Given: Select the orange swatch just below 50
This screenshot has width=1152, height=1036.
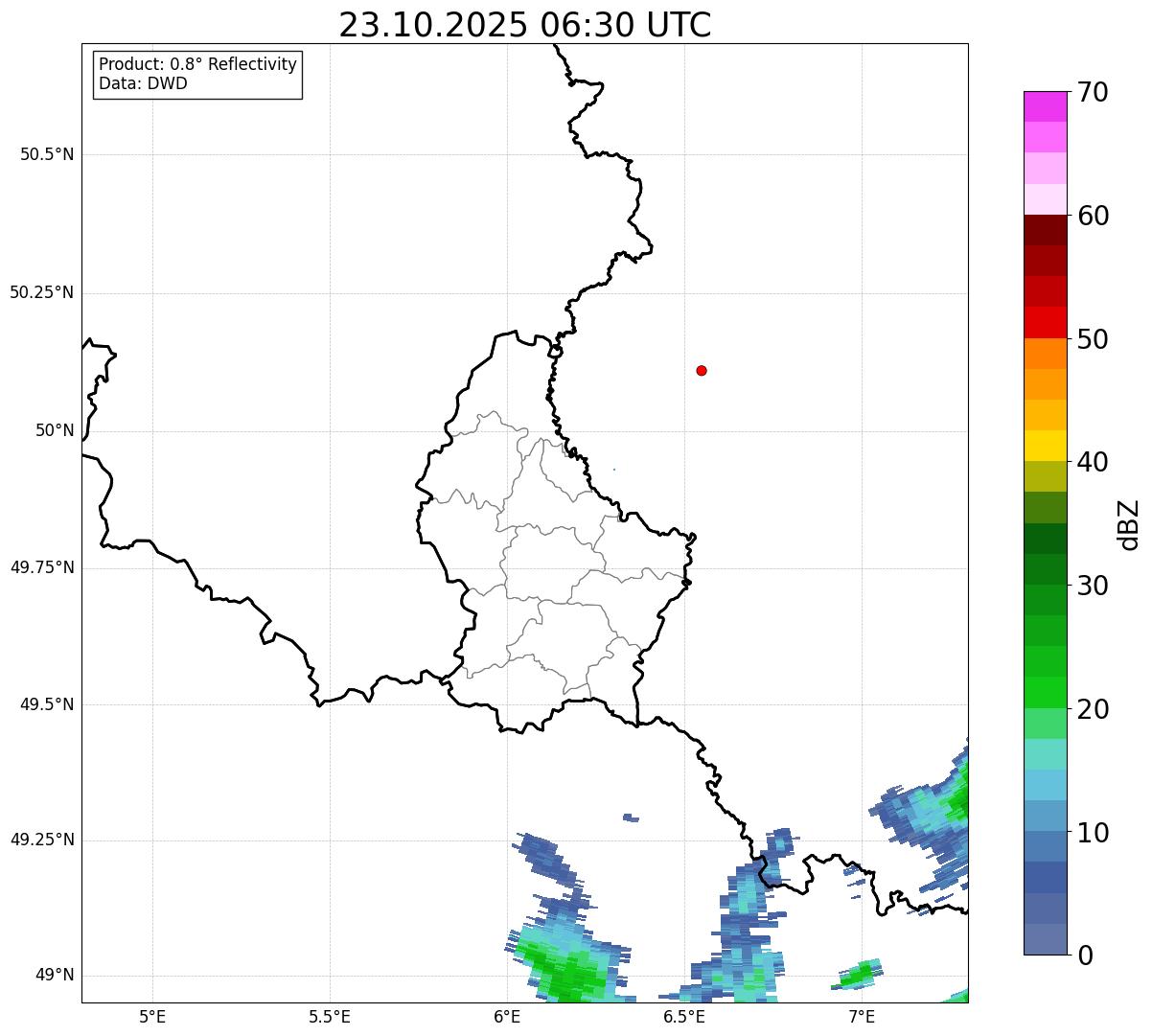Looking at the screenshot, I should pos(1045,354).
